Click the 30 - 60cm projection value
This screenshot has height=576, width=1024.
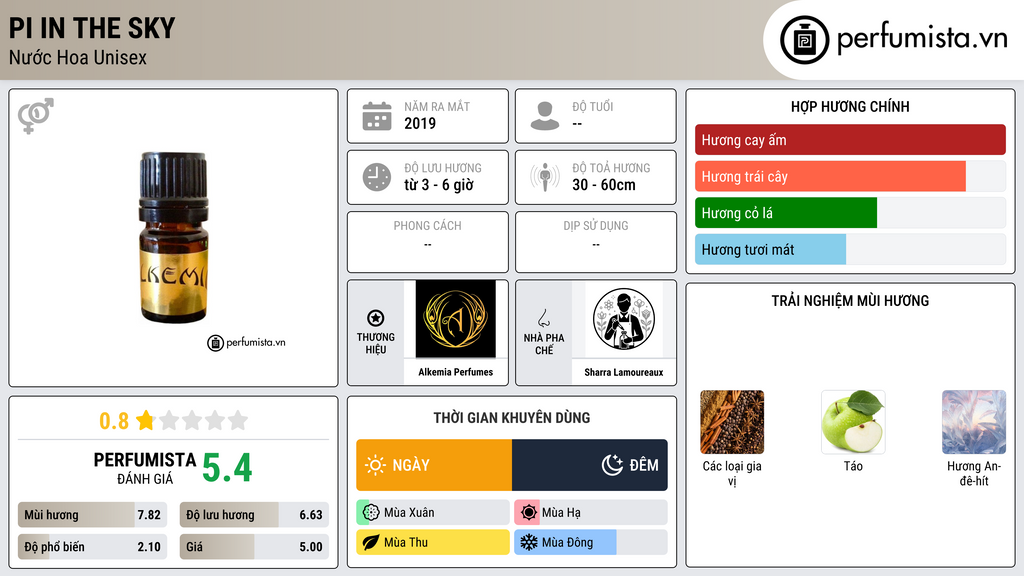(x=604, y=185)
